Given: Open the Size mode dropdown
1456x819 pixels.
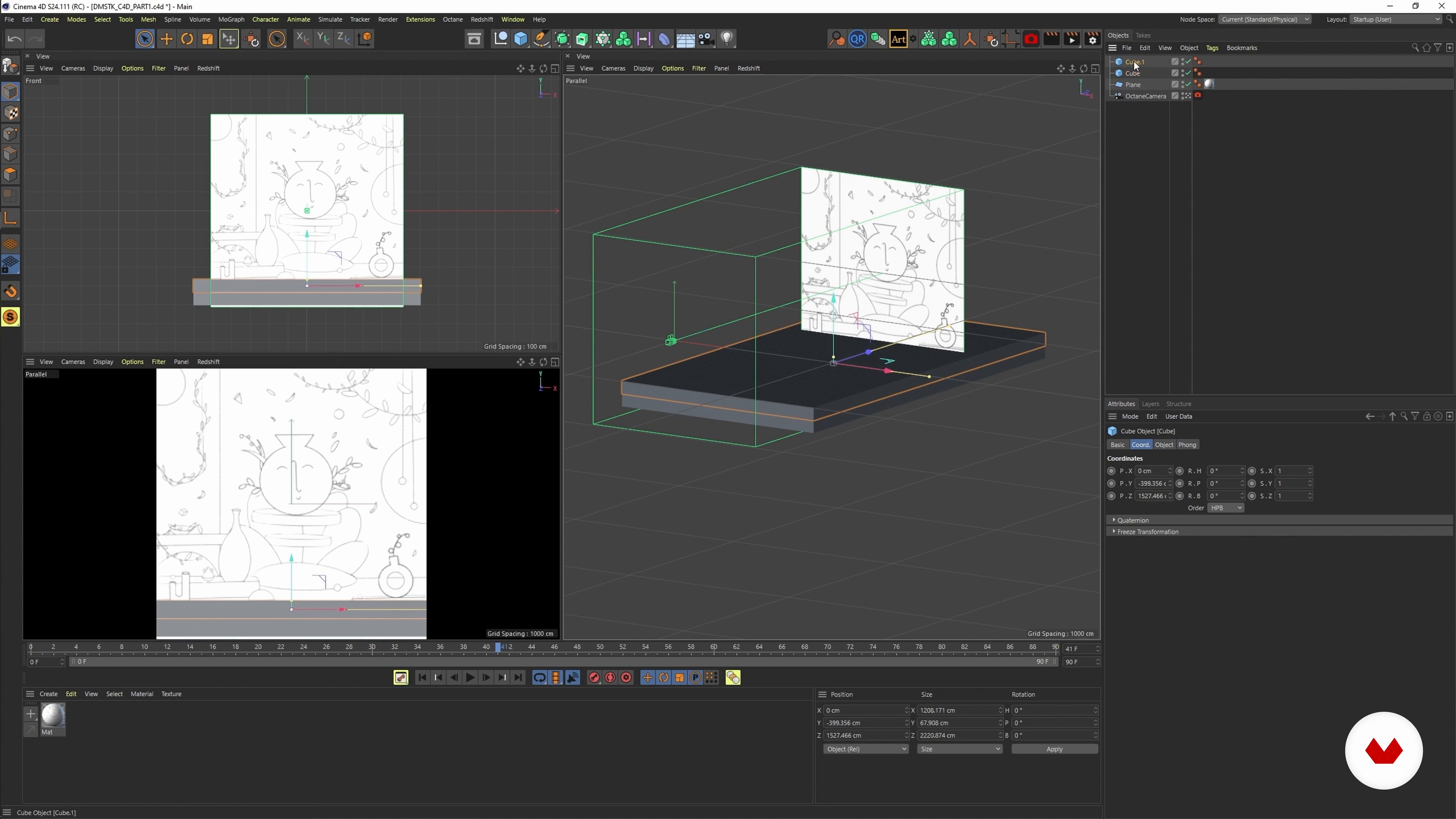Looking at the screenshot, I should 960,750.
